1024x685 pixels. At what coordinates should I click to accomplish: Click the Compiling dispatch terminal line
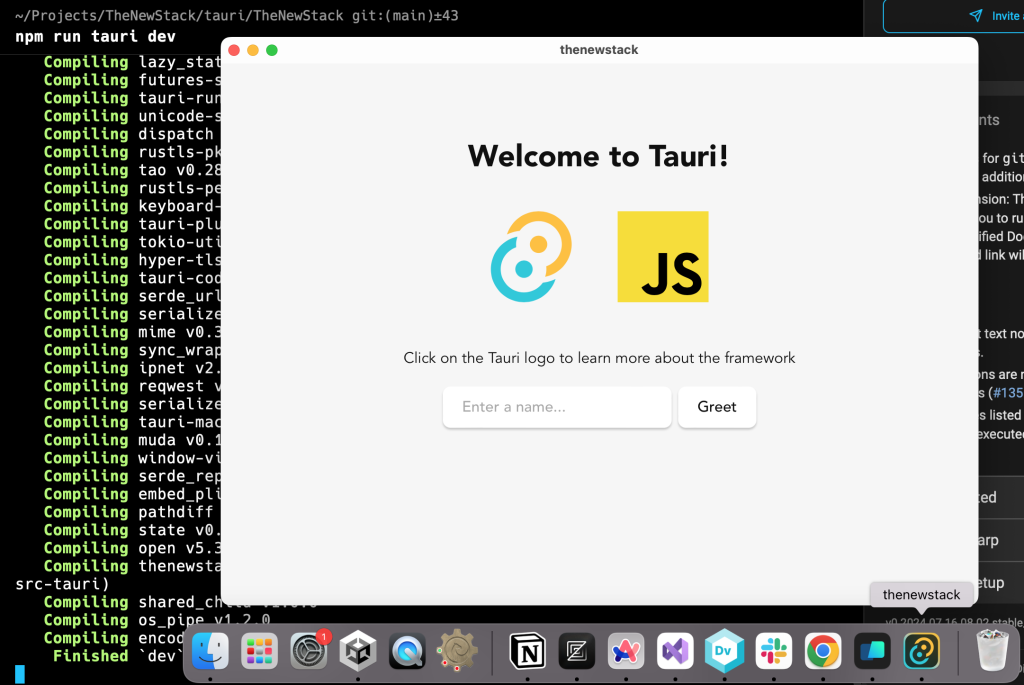coord(129,134)
